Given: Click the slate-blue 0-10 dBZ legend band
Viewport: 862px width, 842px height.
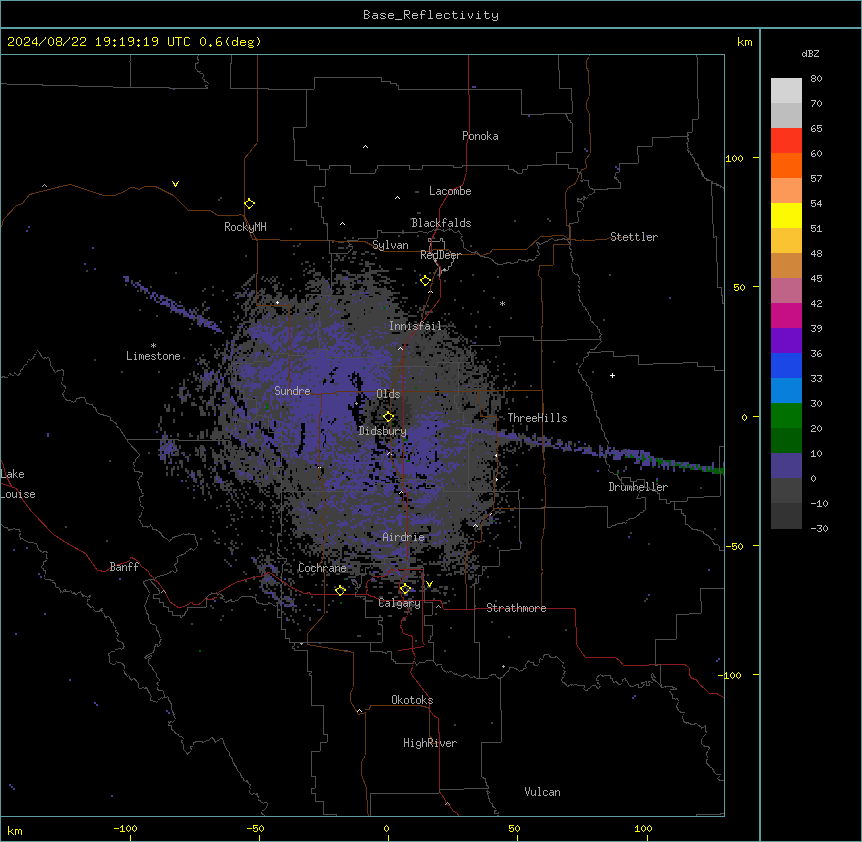Looking at the screenshot, I should [786, 466].
